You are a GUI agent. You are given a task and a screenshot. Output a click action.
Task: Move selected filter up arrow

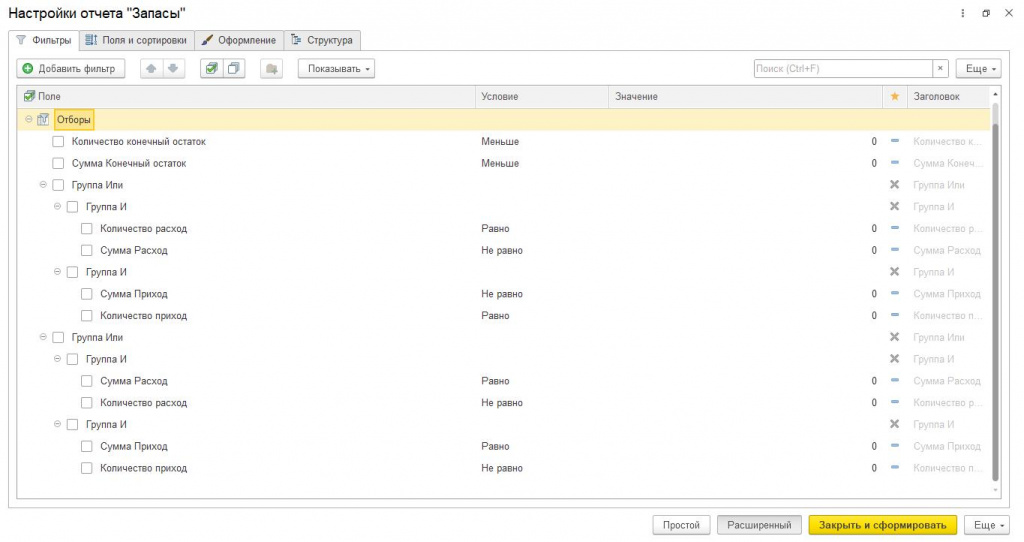click(151, 69)
